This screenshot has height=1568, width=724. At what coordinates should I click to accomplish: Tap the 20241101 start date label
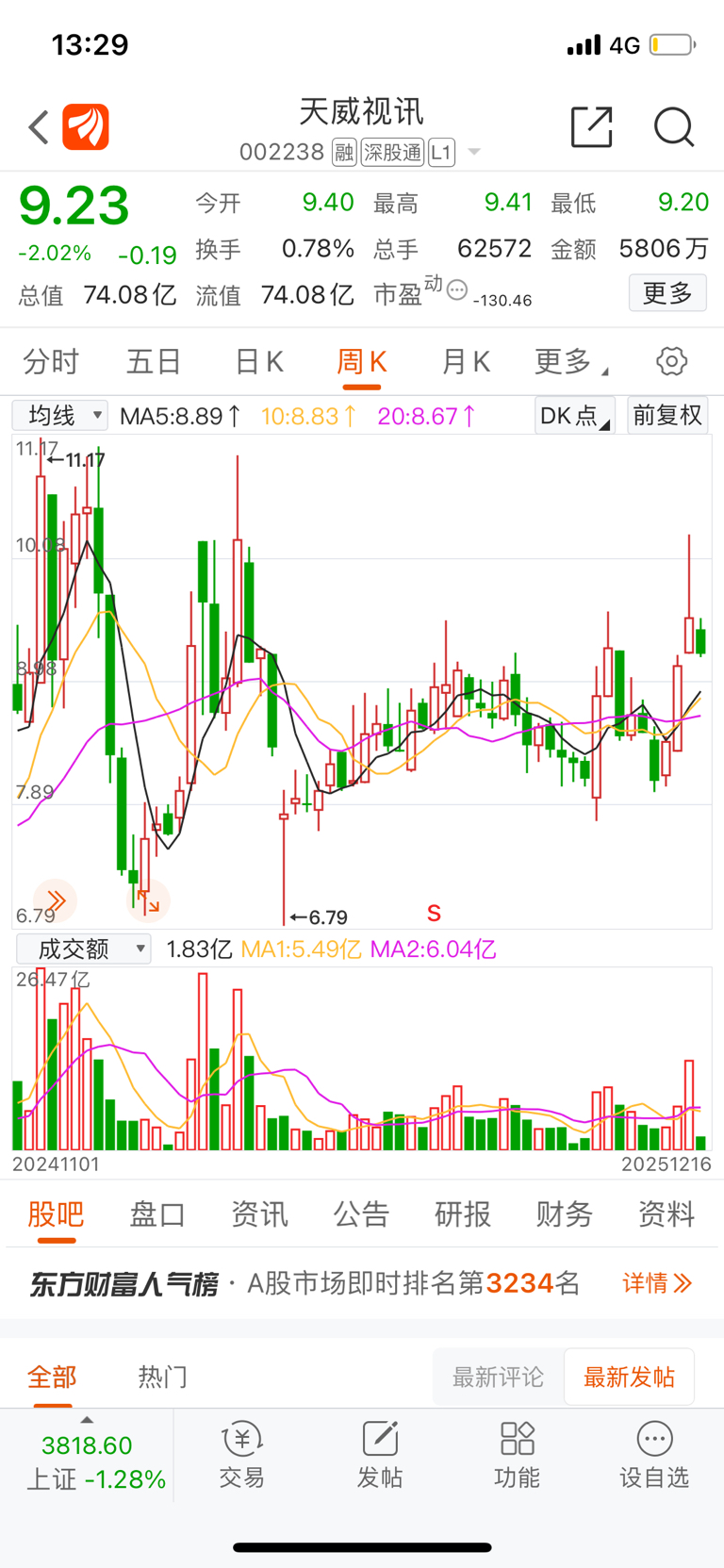[56, 1164]
